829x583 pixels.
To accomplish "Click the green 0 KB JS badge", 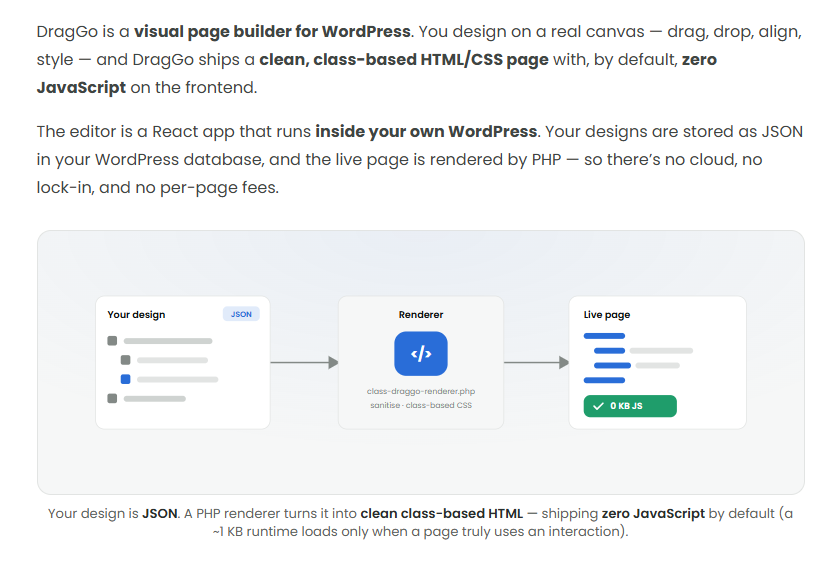I will 630,406.
